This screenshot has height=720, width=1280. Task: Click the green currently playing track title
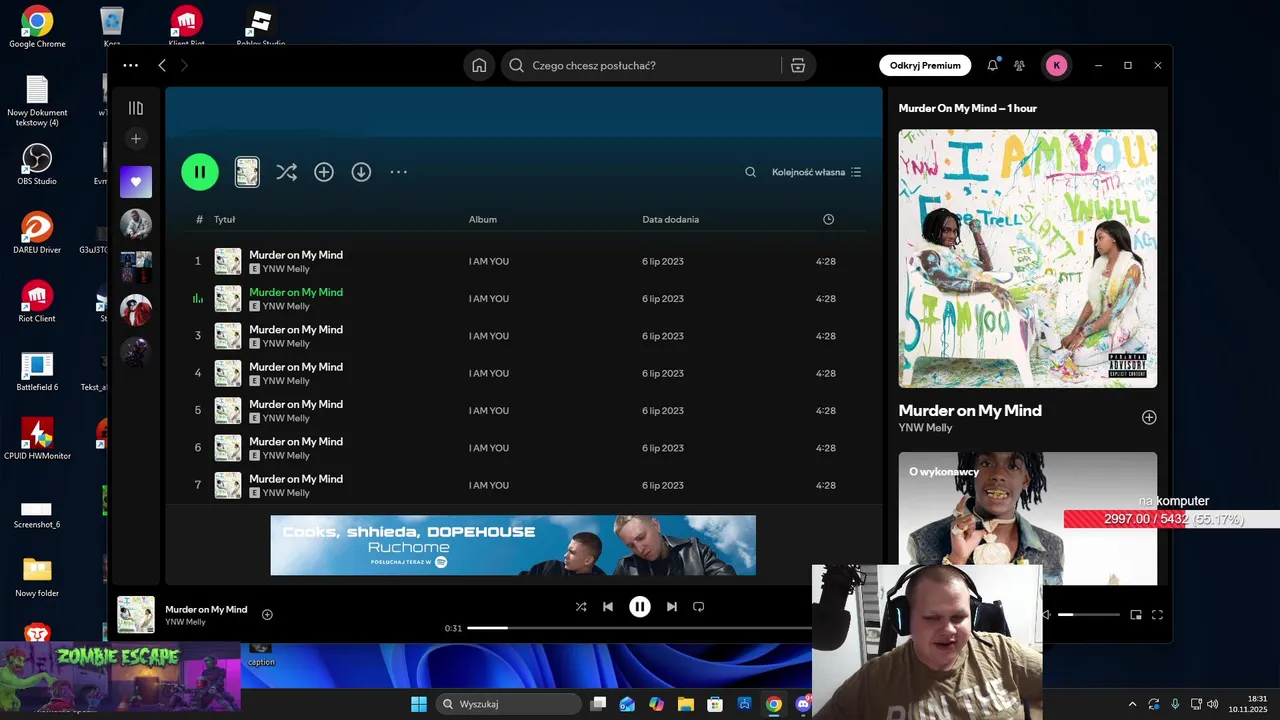pos(296,292)
